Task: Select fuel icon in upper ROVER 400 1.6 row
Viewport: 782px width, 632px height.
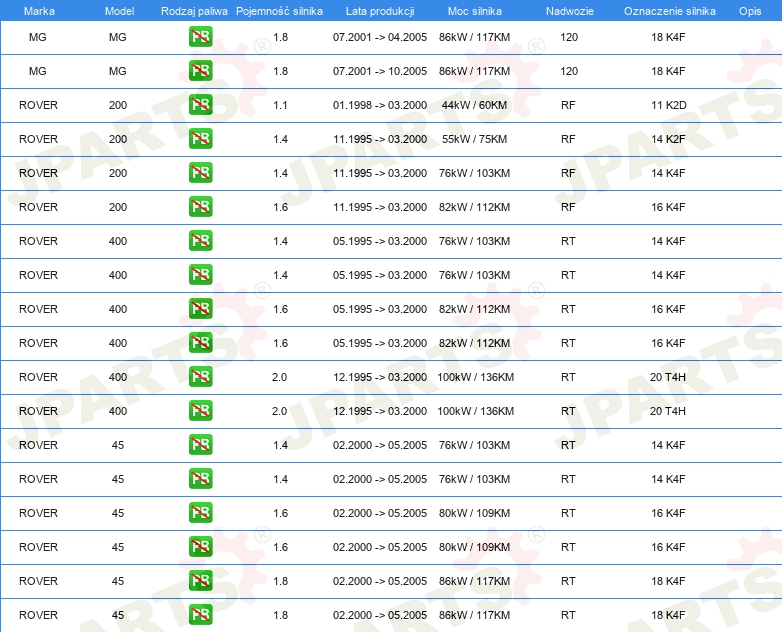Action: pyautogui.click(x=200, y=309)
